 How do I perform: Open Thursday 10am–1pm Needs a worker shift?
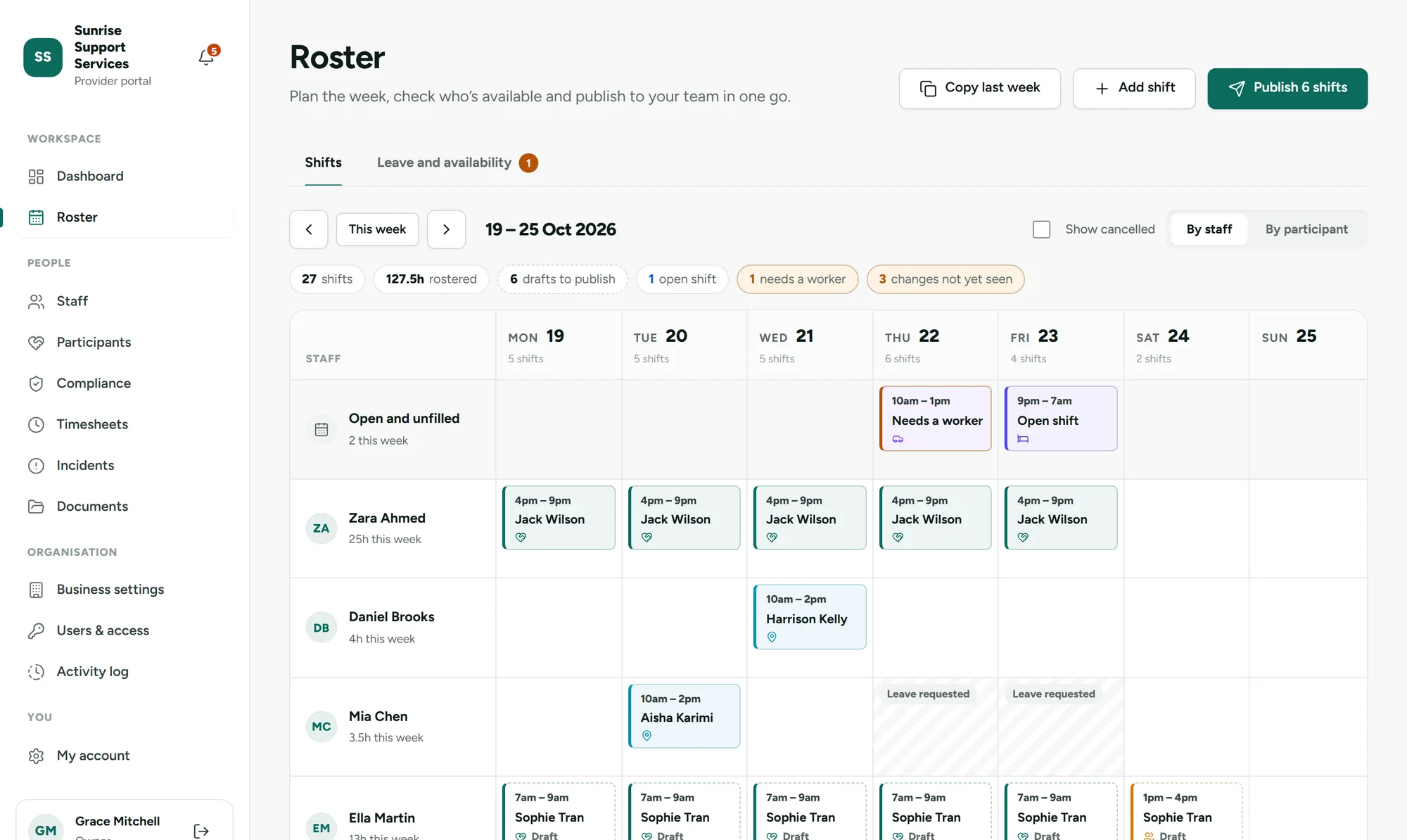click(936, 419)
